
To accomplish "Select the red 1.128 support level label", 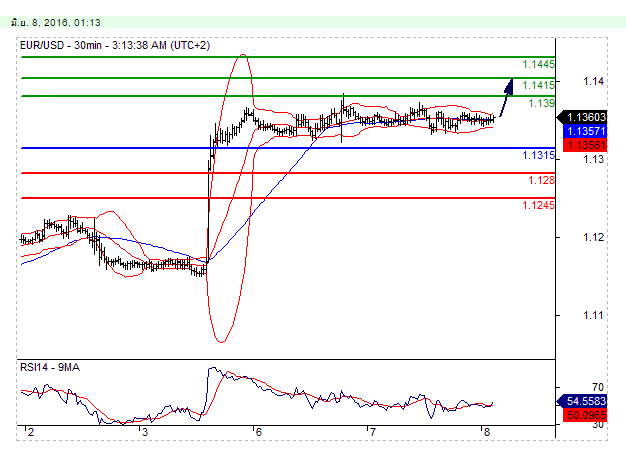I will pyautogui.click(x=541, y=180).
